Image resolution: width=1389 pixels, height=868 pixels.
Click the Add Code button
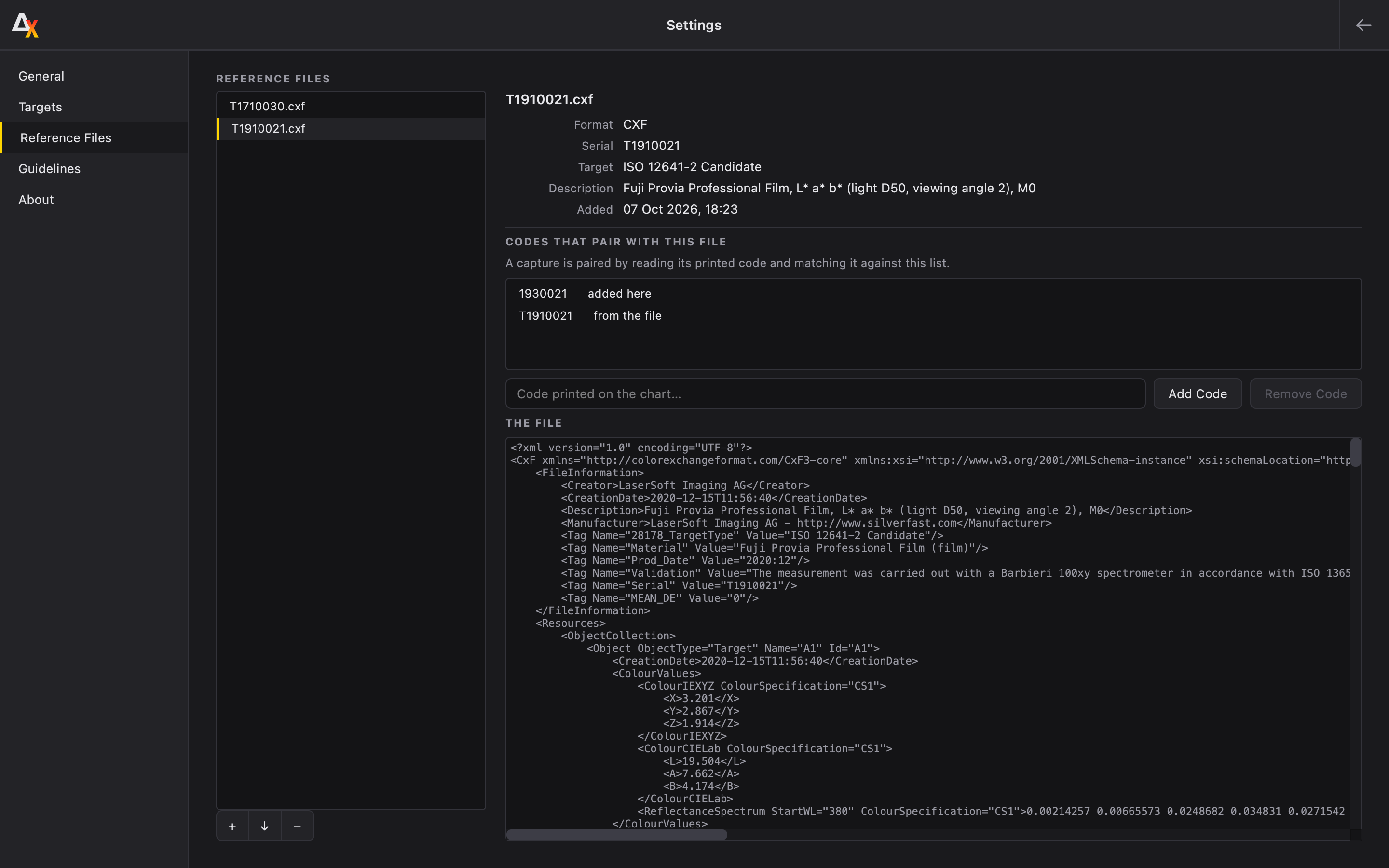pyautogui.click(x=1198, y=394)
